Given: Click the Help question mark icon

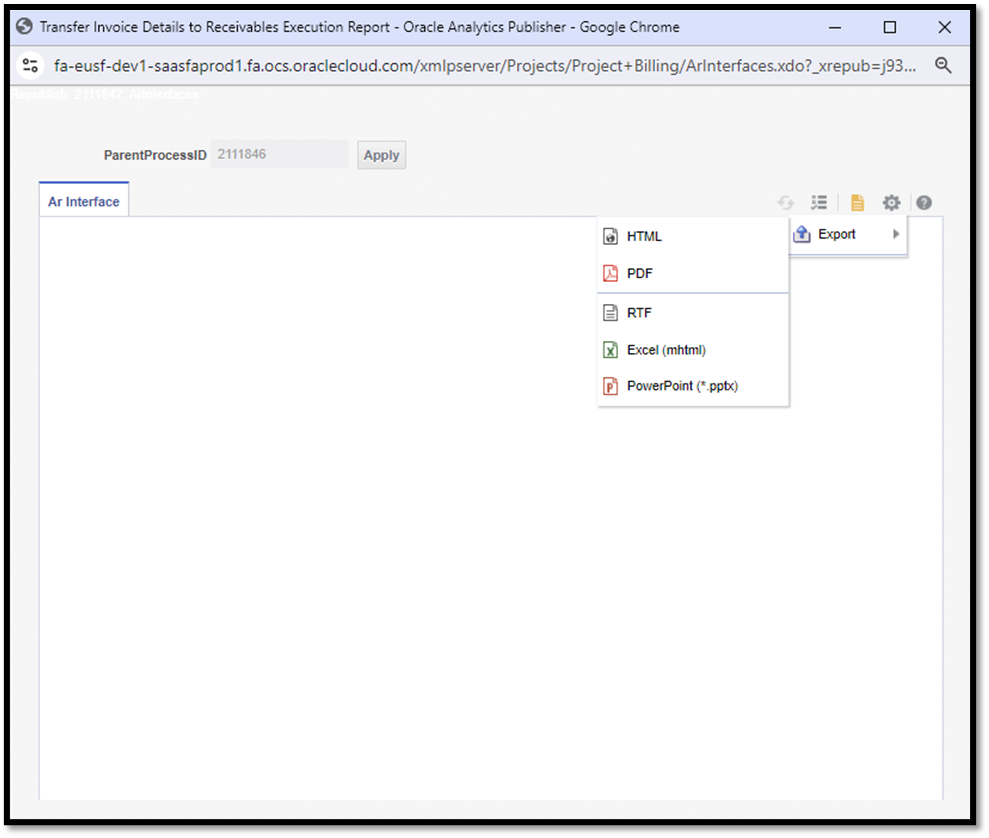Looking at the screenshot, I should click(x=924, y=202).
